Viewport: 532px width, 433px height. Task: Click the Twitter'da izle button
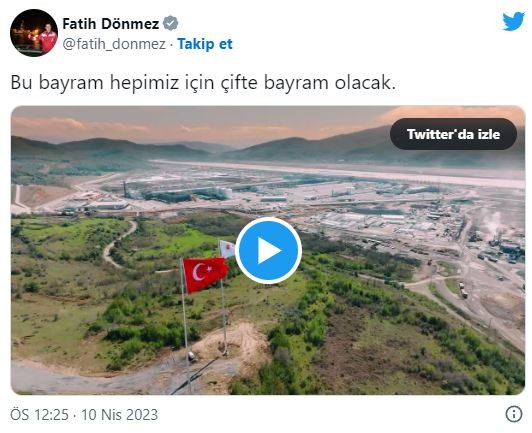coord(453,134)
